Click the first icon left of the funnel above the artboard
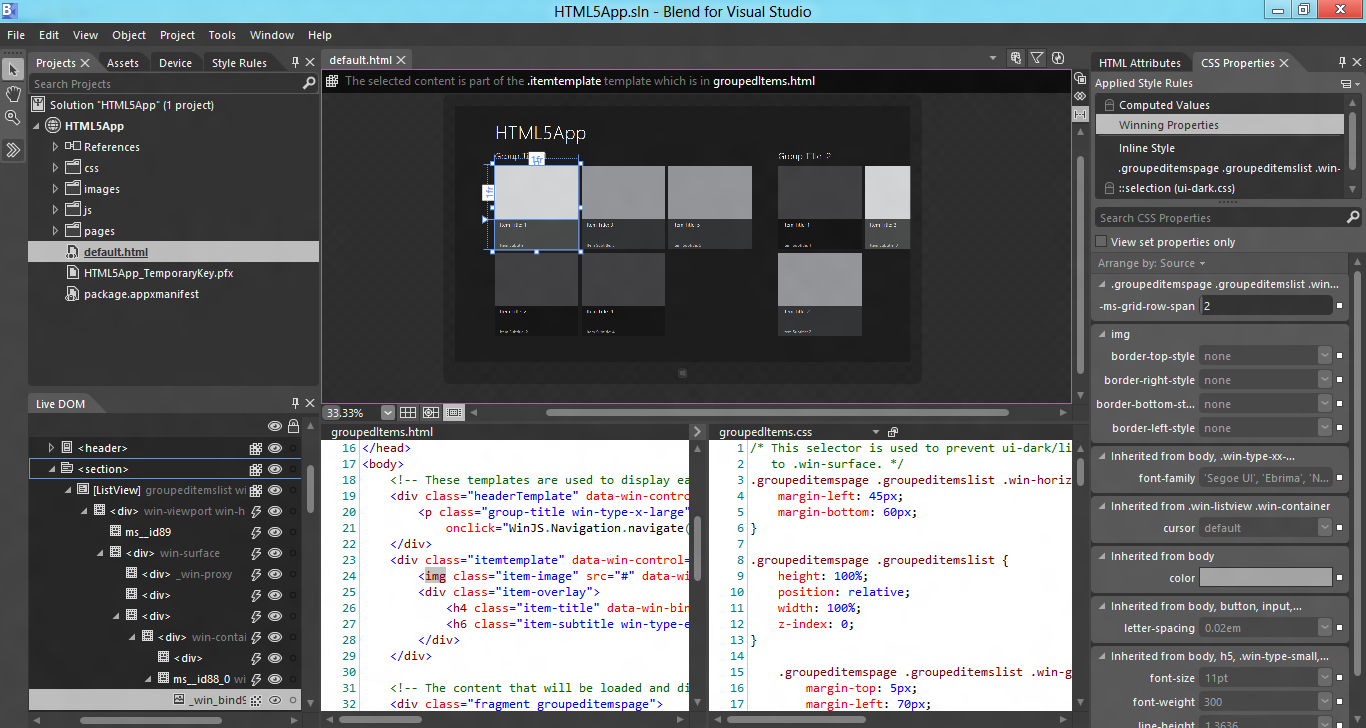This screenshot has height=728, width=1366. 1016,58
